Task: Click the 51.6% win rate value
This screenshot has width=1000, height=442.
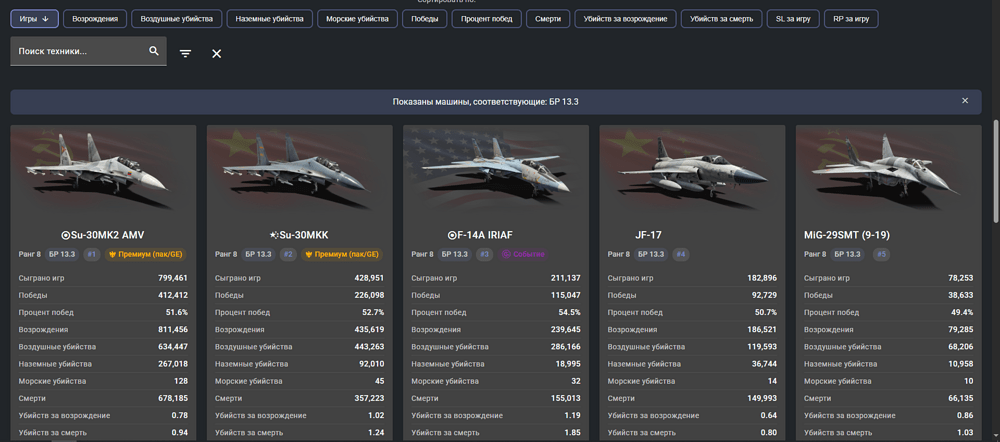Action: 177,313
